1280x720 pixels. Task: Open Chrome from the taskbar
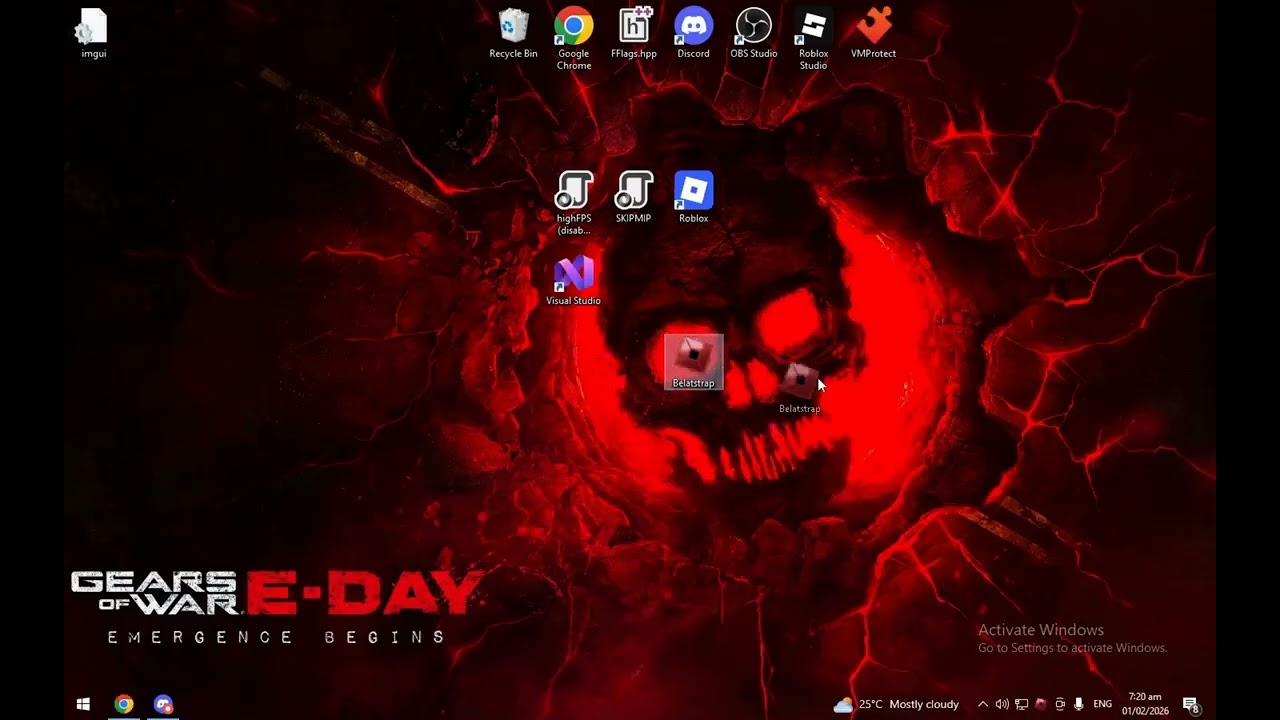pyautogui.click(x=123, y=704)
